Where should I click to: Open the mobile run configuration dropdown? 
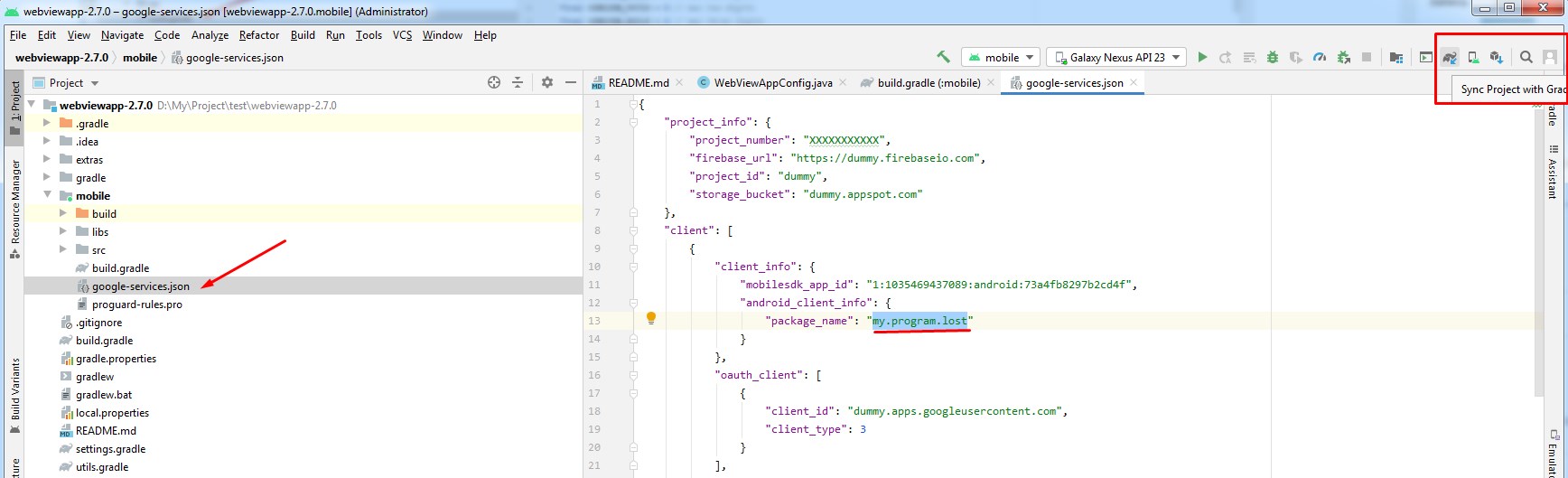(1001, 57)
